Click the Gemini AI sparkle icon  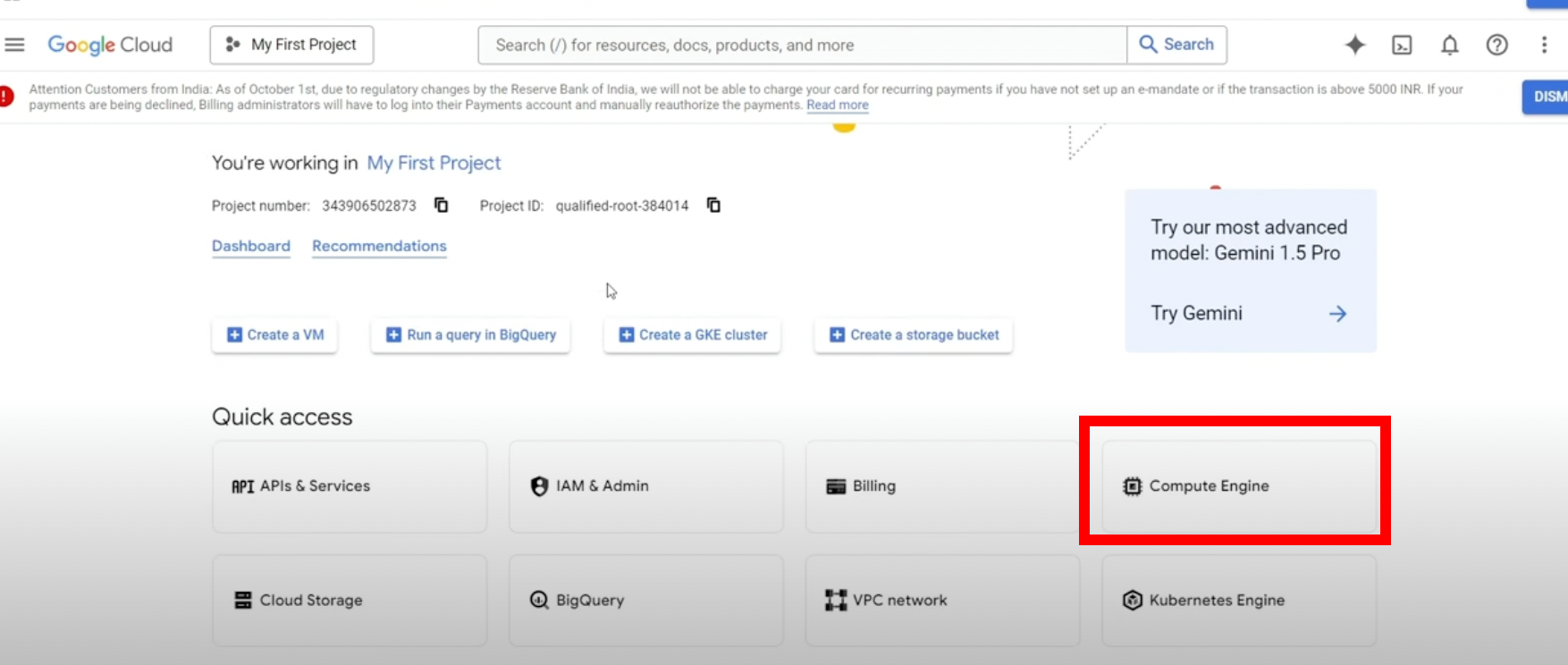point(1355,45)
